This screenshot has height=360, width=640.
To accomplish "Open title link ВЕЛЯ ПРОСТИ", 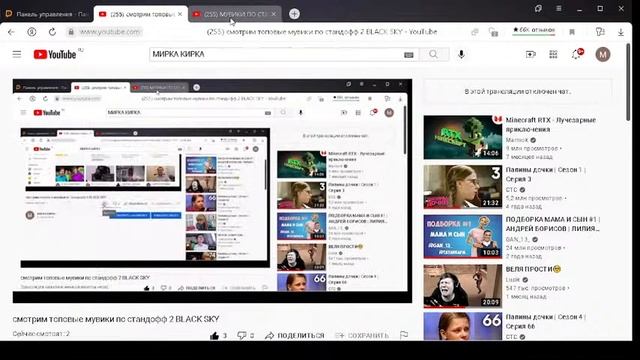I will (533, 269).
